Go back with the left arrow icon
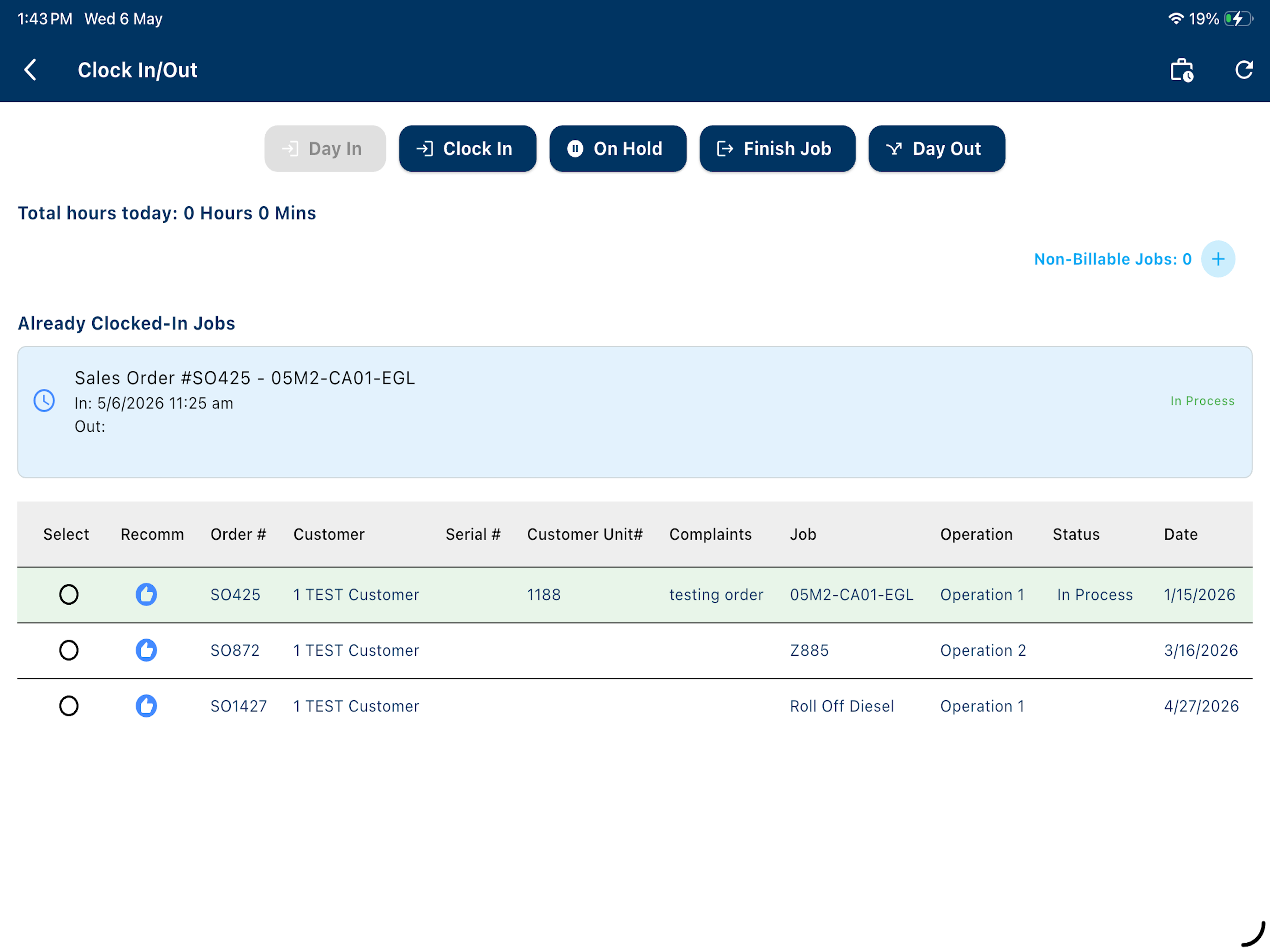This screenshot has height=952, width=1270. coord(30,70)
